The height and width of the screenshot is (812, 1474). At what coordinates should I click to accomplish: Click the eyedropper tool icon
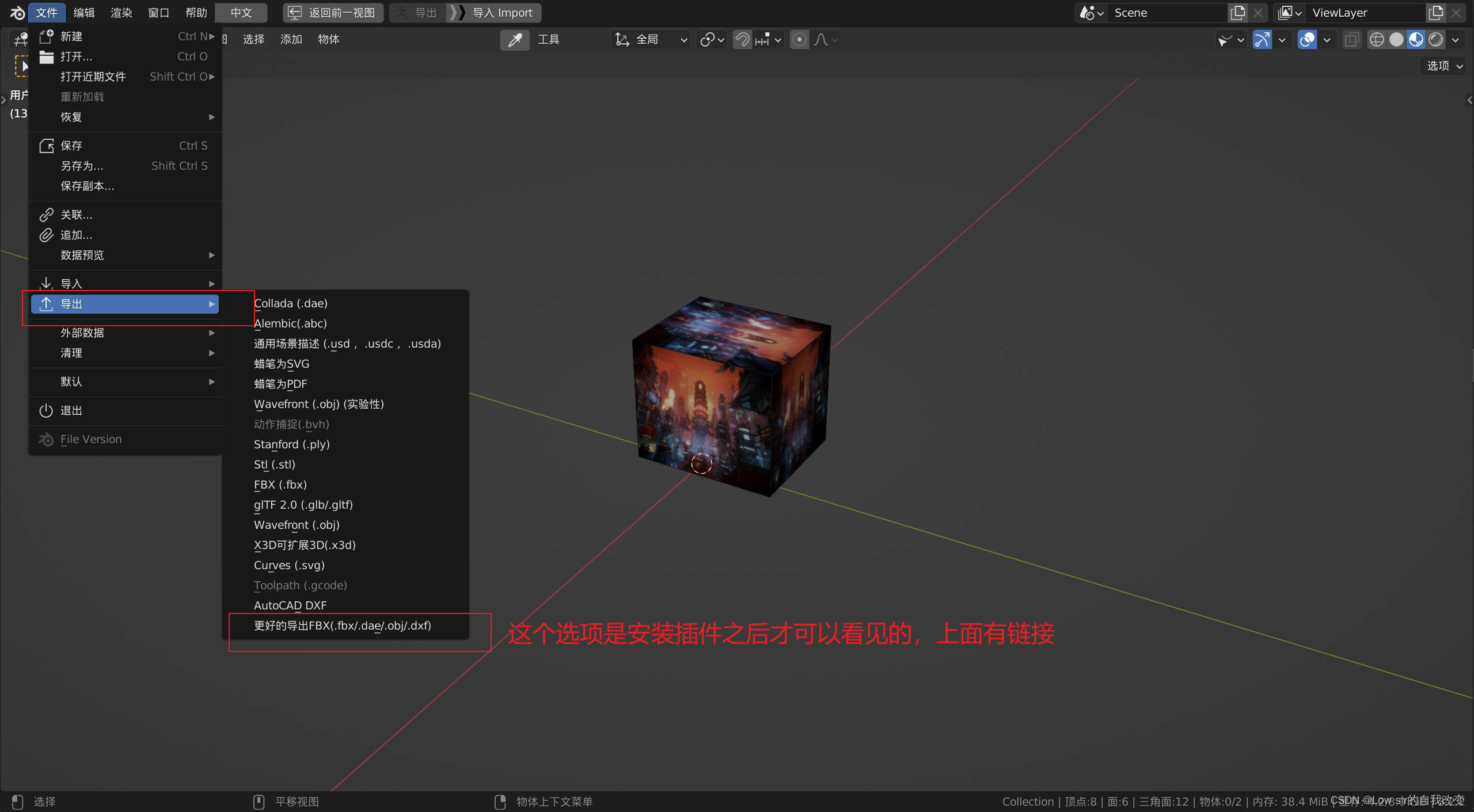(514, 40)
